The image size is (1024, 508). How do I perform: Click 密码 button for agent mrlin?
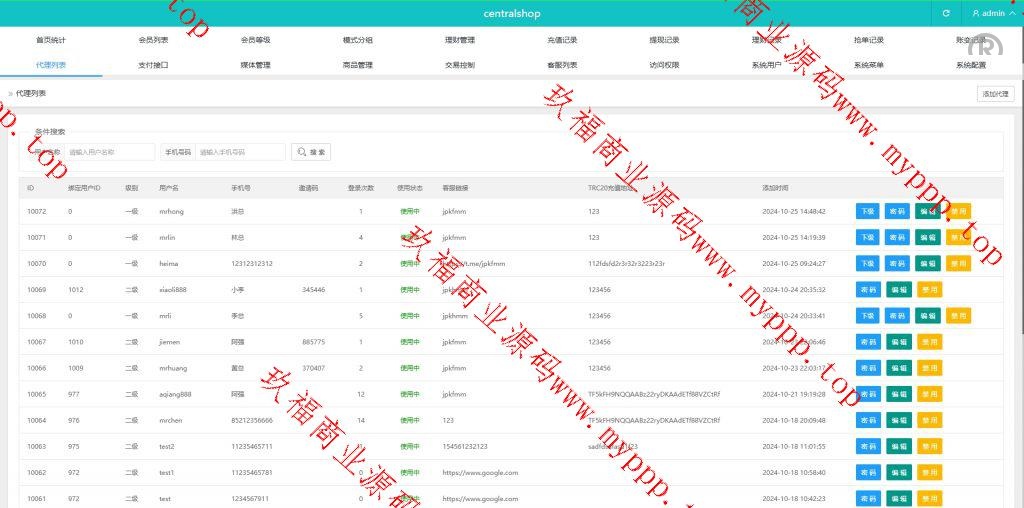[897, 237]
